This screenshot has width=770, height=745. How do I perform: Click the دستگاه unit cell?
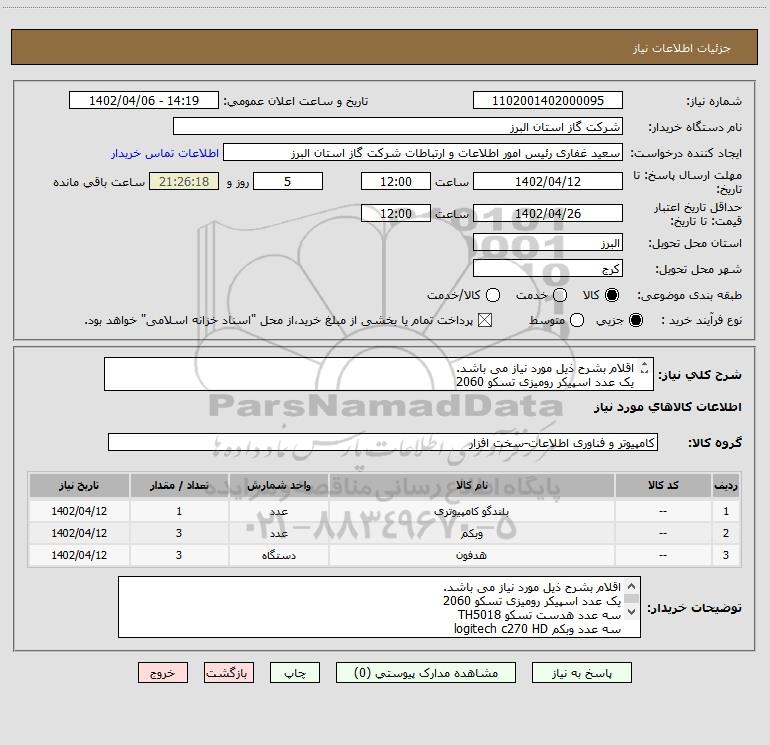278,555
